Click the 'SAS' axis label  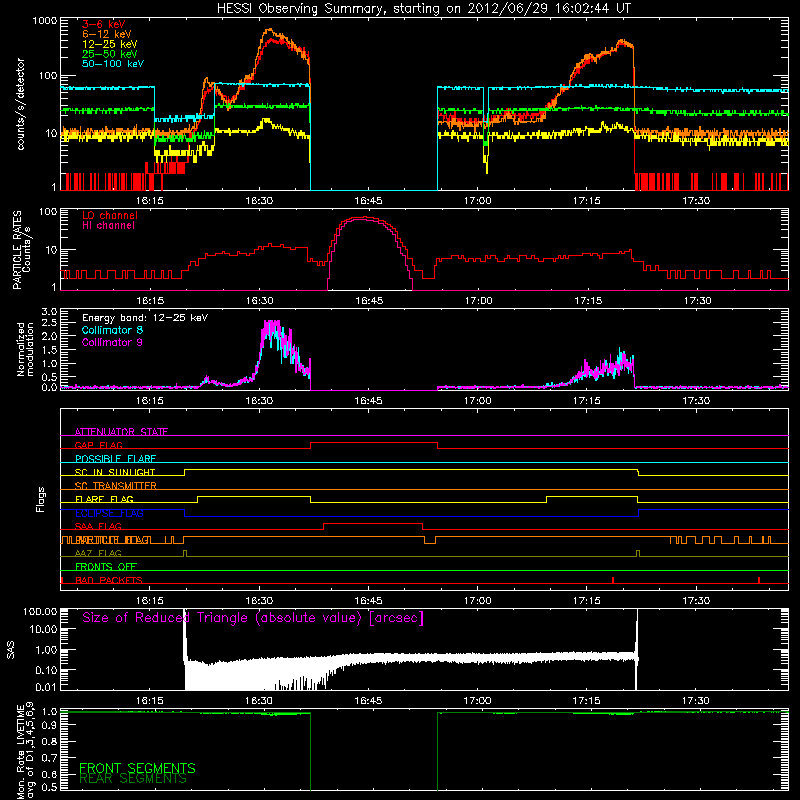coord(11,651)
